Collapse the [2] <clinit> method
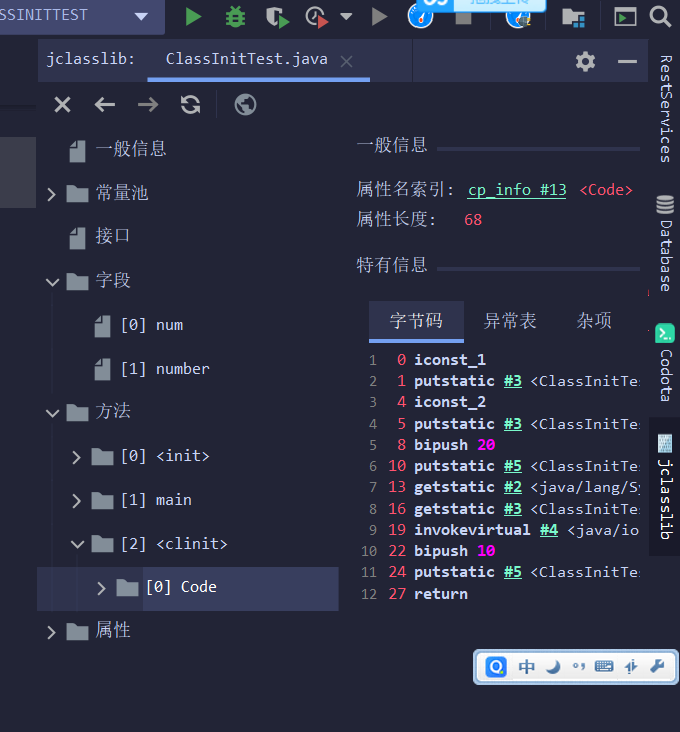The image size is (680, 732). coord(77,544)
